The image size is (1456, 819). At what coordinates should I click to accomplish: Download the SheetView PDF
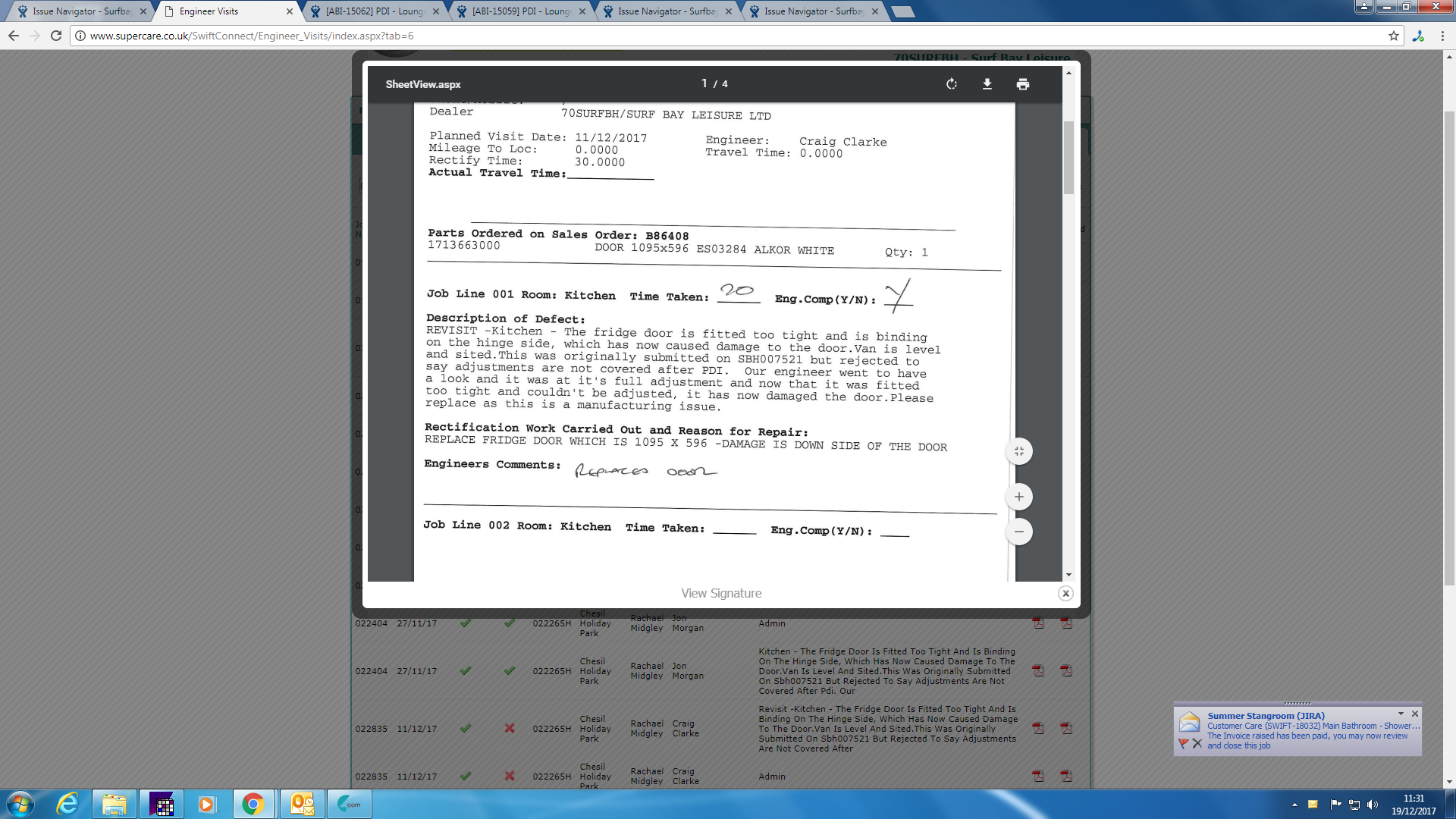tap(987, 84)
